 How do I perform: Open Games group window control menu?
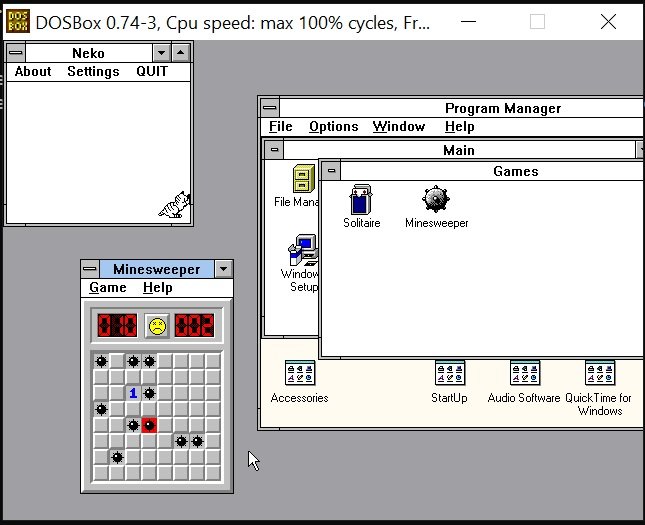coord(331,170)
